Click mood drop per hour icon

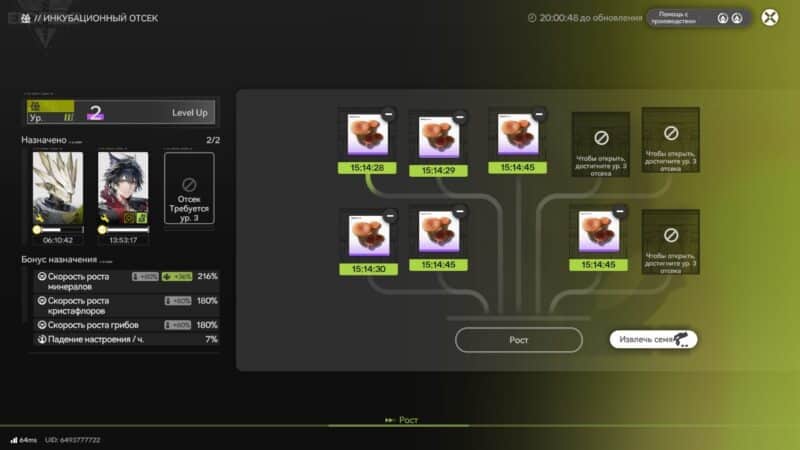click(42, 339)
